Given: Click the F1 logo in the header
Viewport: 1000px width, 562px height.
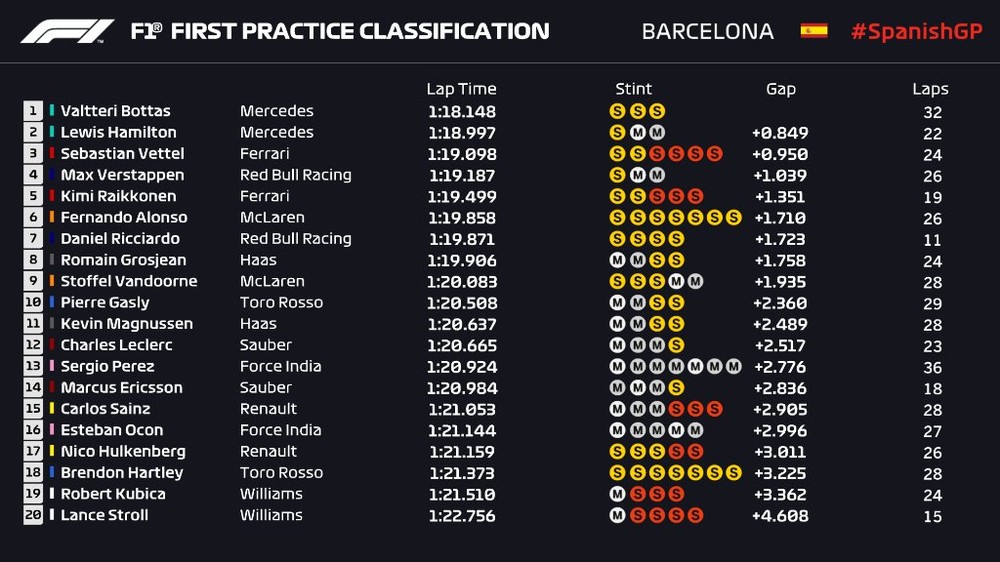Looking at the screenshot, I should pyautogui.click(x=67, y=32).
